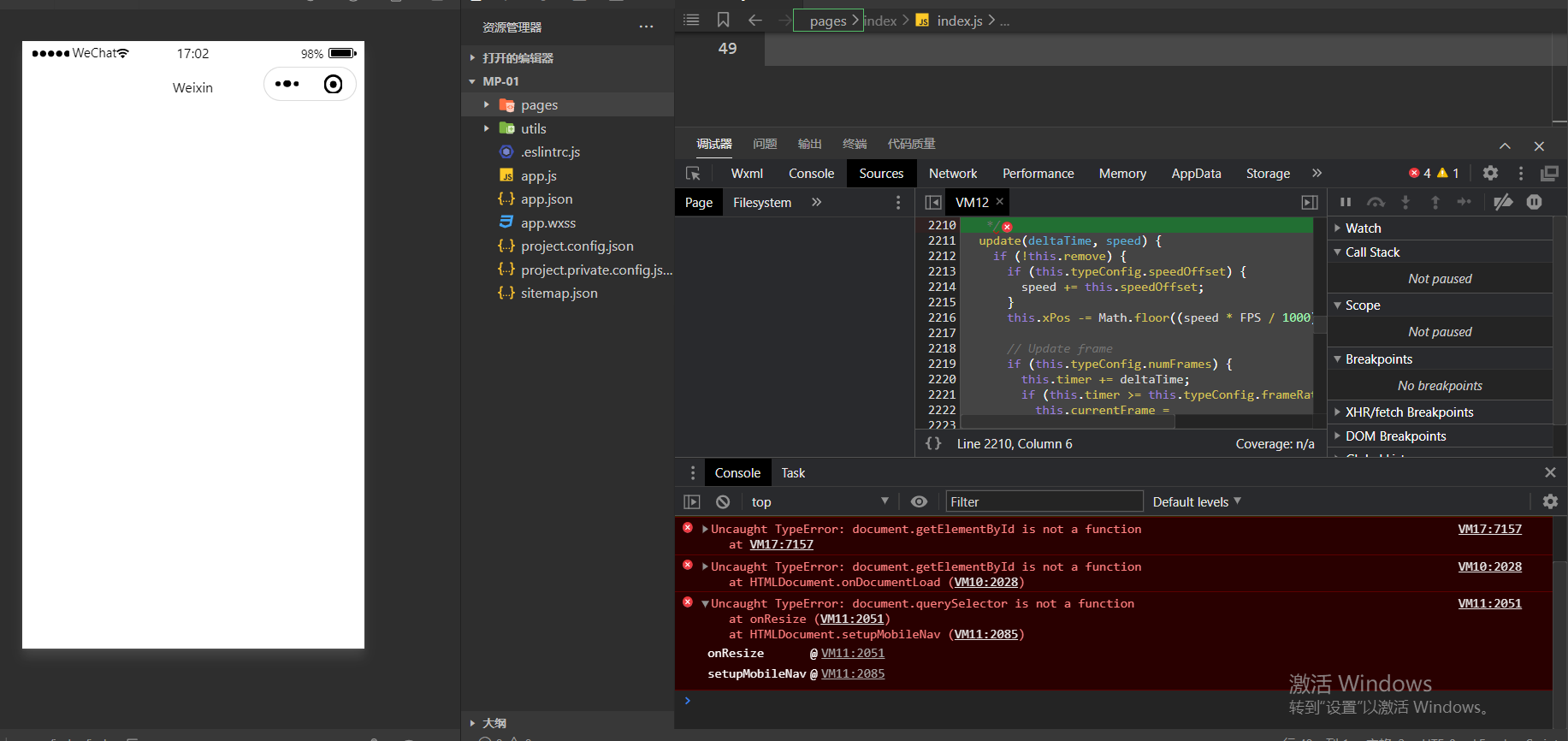Open app.json in the file tree
The height and width of the screenshot is (741, 1568).
tap(547, 199)
